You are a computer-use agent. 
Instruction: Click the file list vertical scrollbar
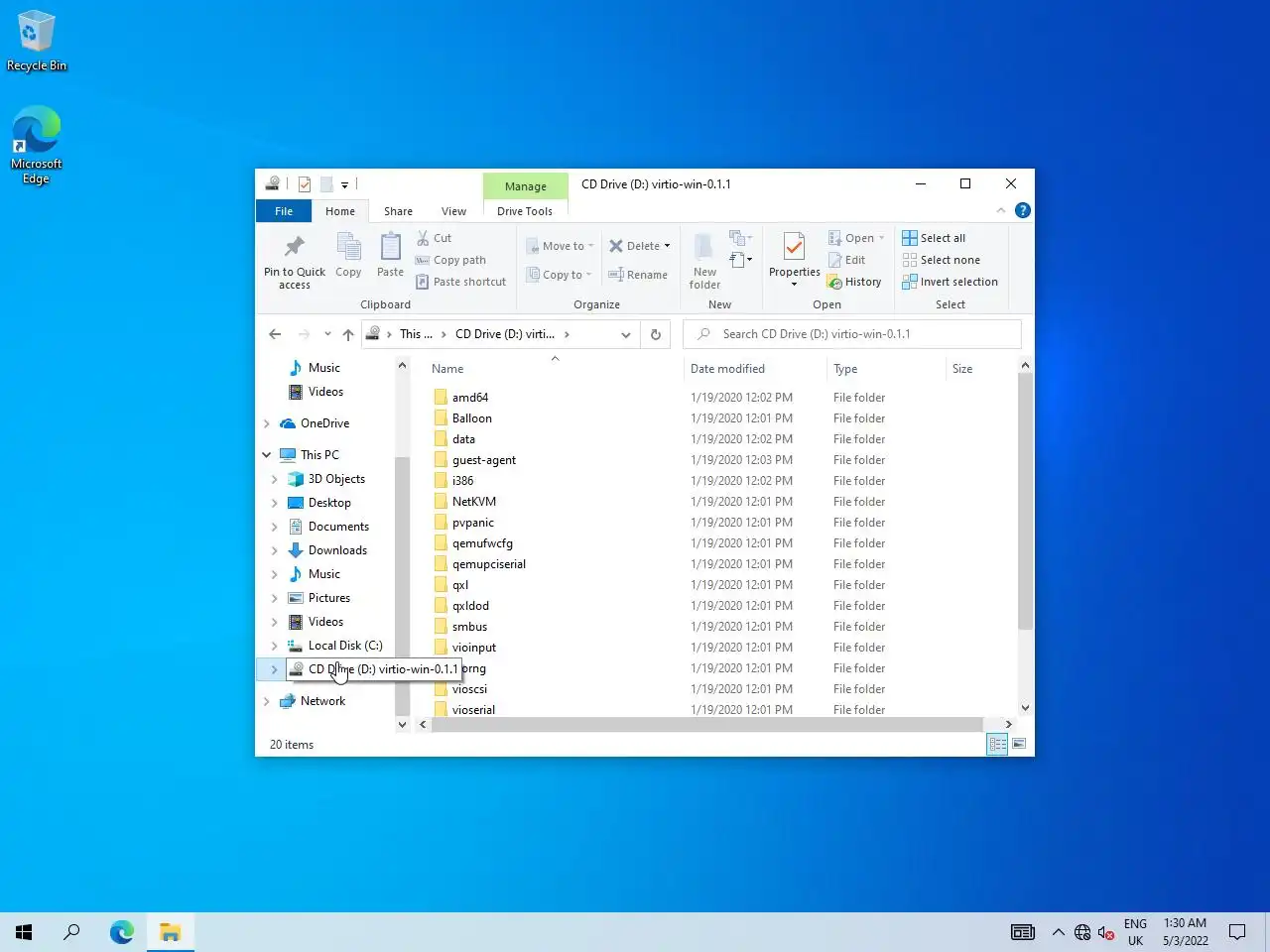click(1025, 501)
